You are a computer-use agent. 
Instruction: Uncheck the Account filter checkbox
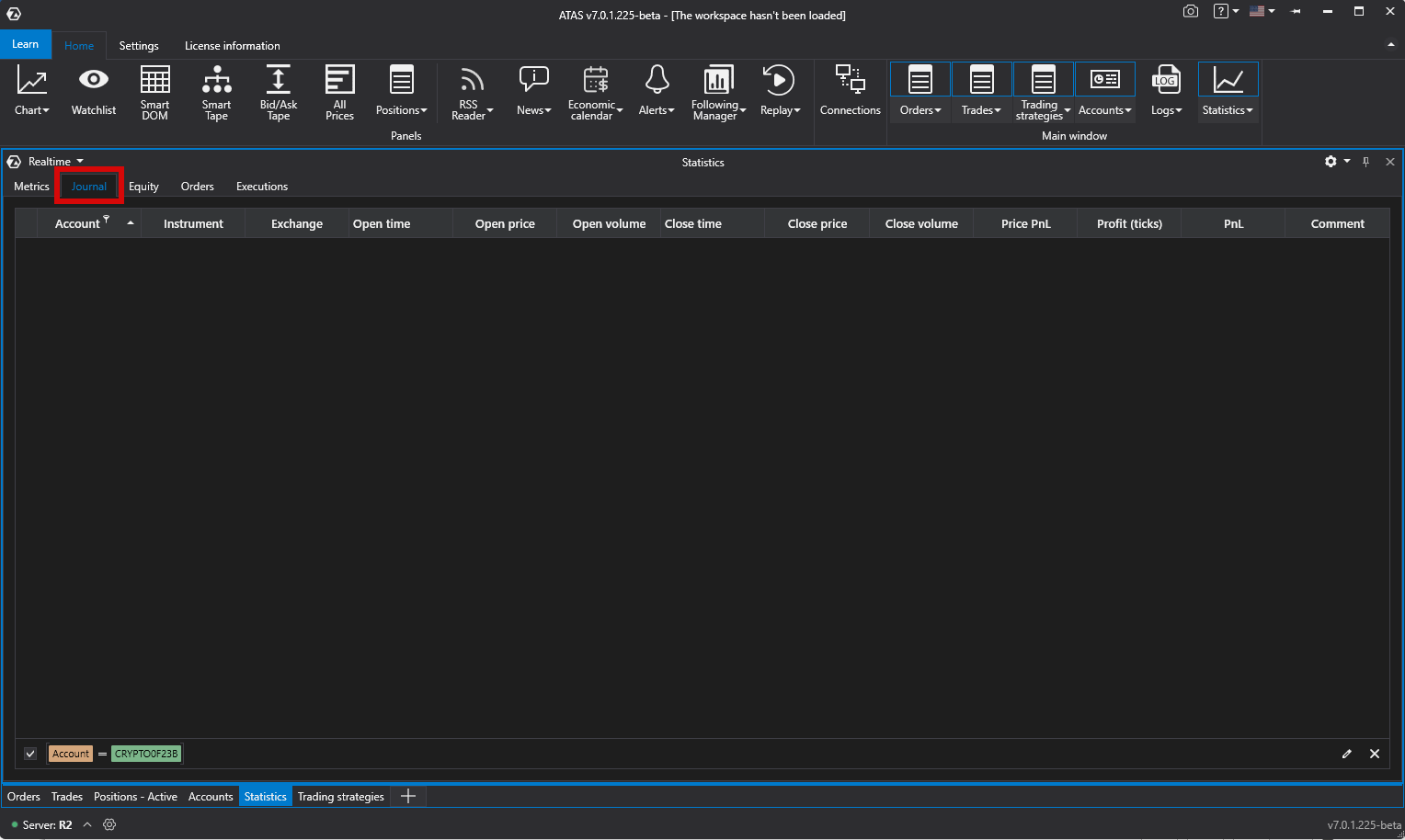pos(30,754)
